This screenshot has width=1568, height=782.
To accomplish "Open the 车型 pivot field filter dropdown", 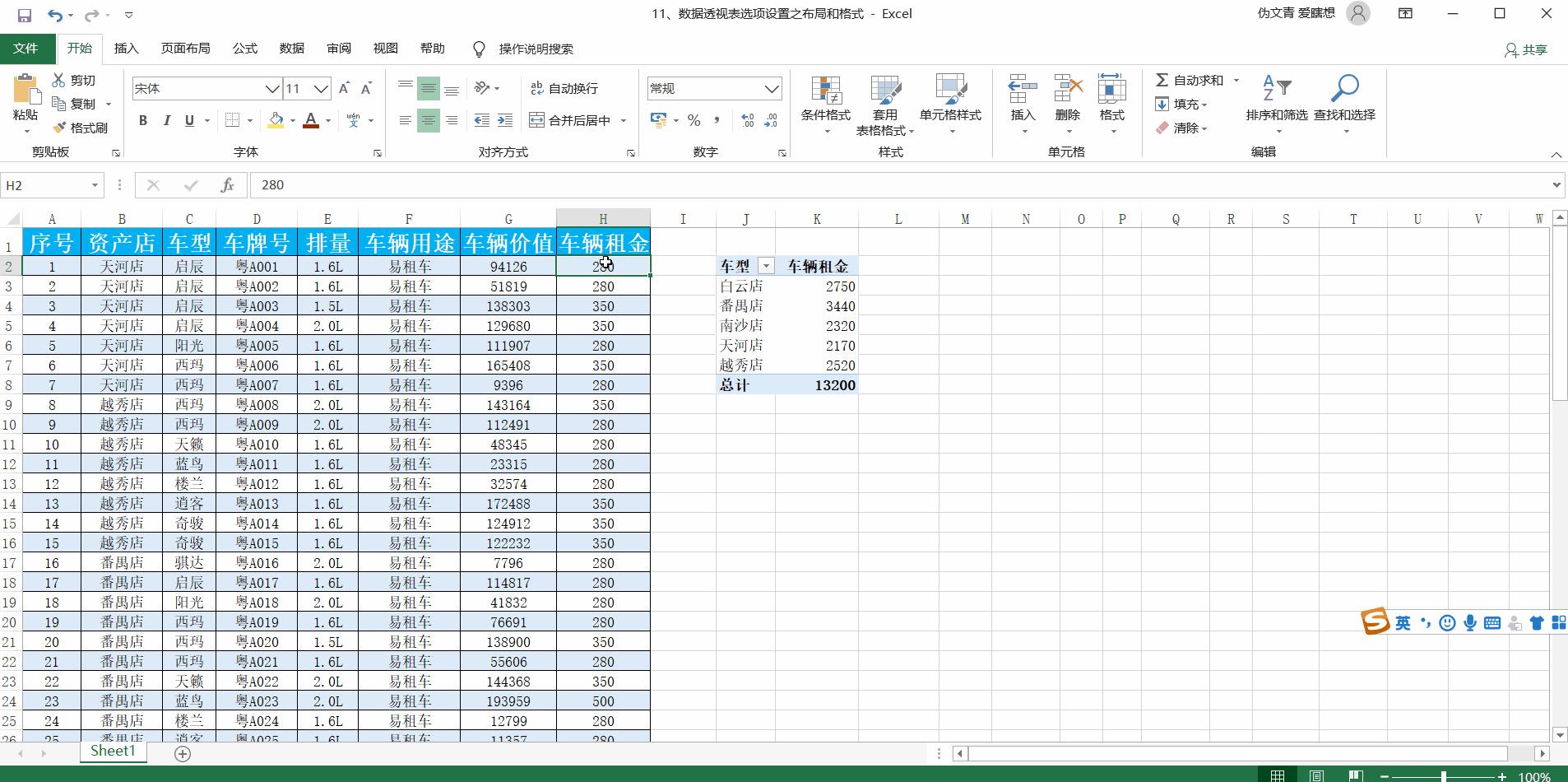I will pyautogui.click(x=767, y=265).
